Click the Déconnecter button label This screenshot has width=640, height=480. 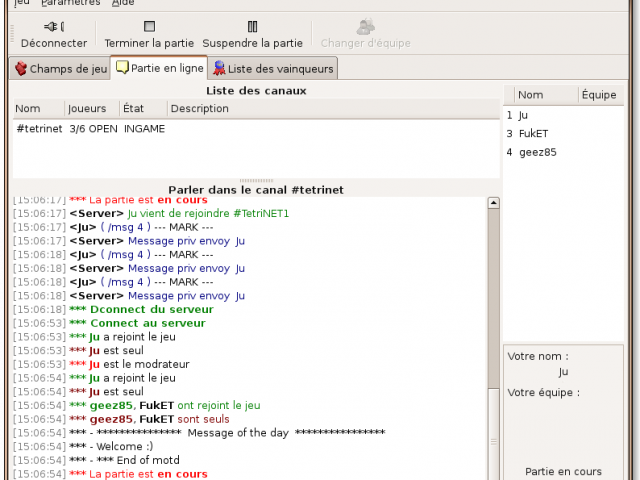coord(54,43)
